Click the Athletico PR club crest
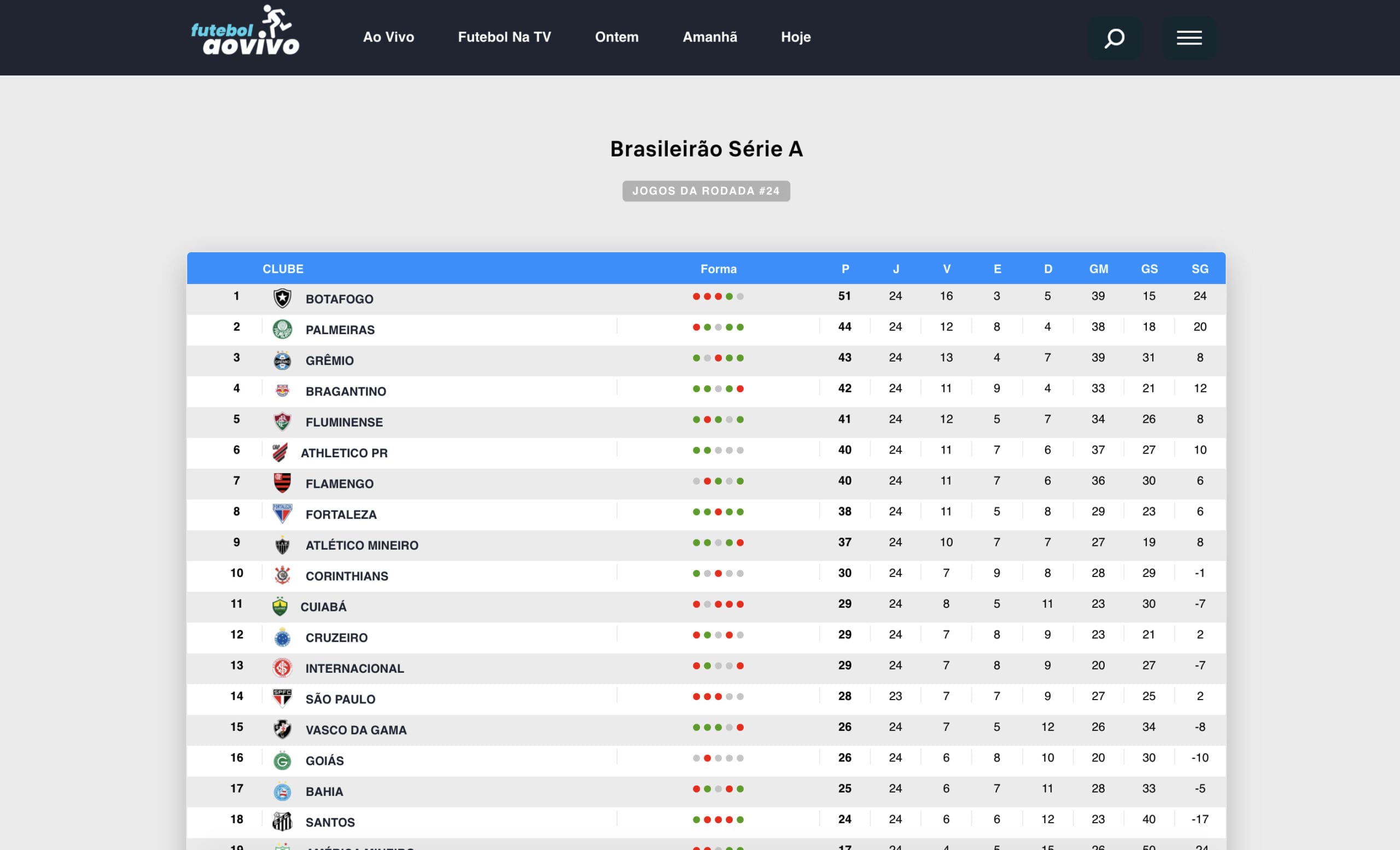This screenshot has height=850, width=1400. coord(280,452)
